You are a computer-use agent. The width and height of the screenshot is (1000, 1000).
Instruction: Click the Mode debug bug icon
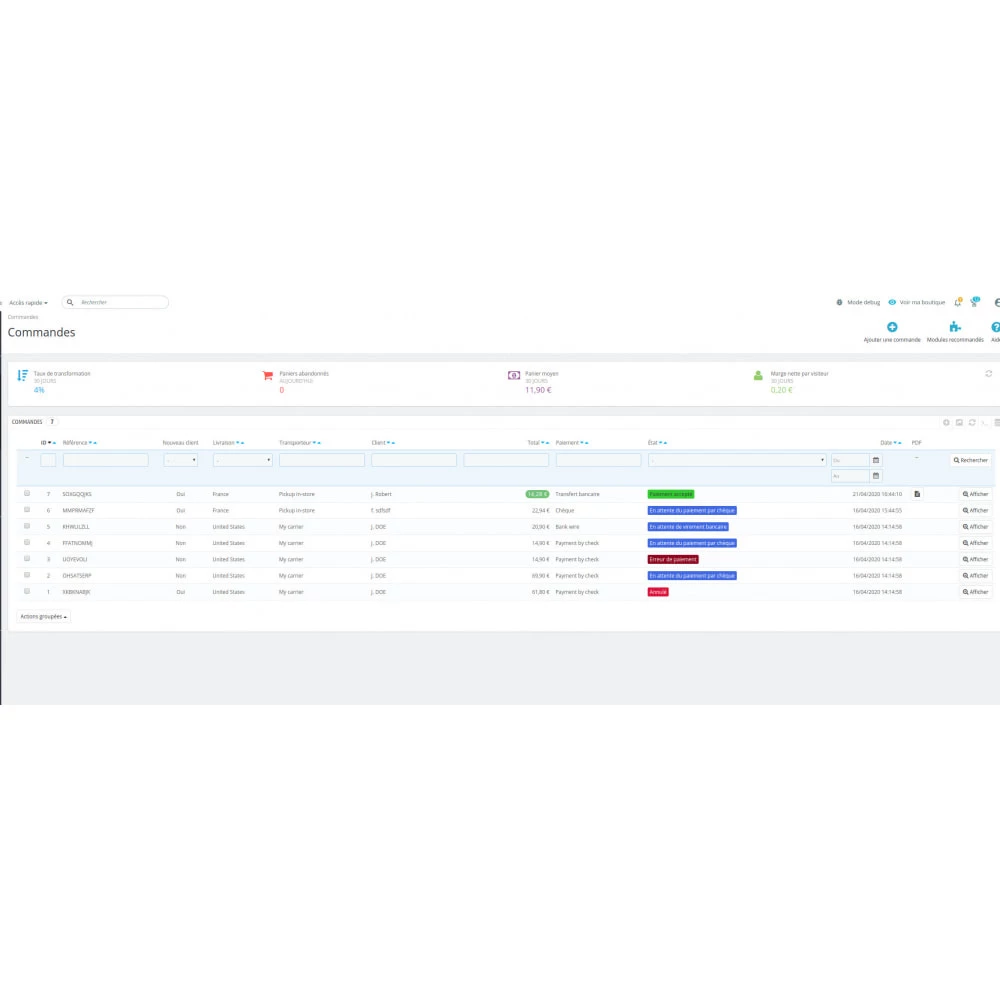(x=839, y=302)
